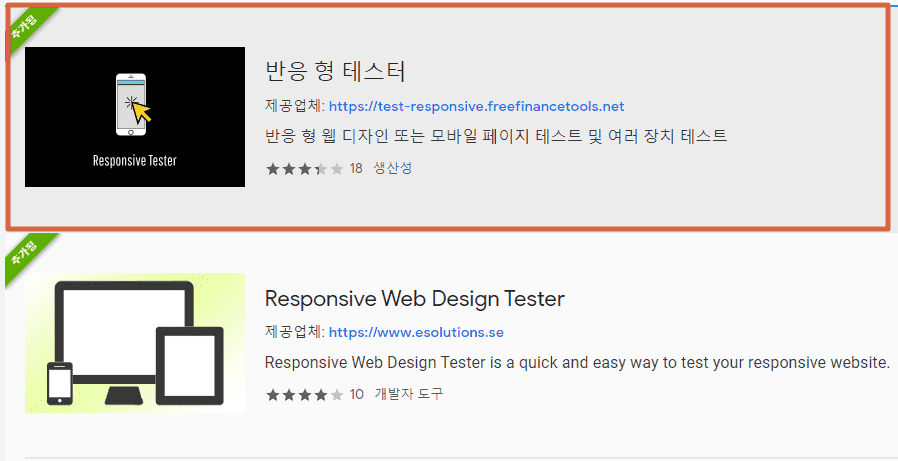Open the 반응 형 테스터 extension title

[x=335, y=72]
